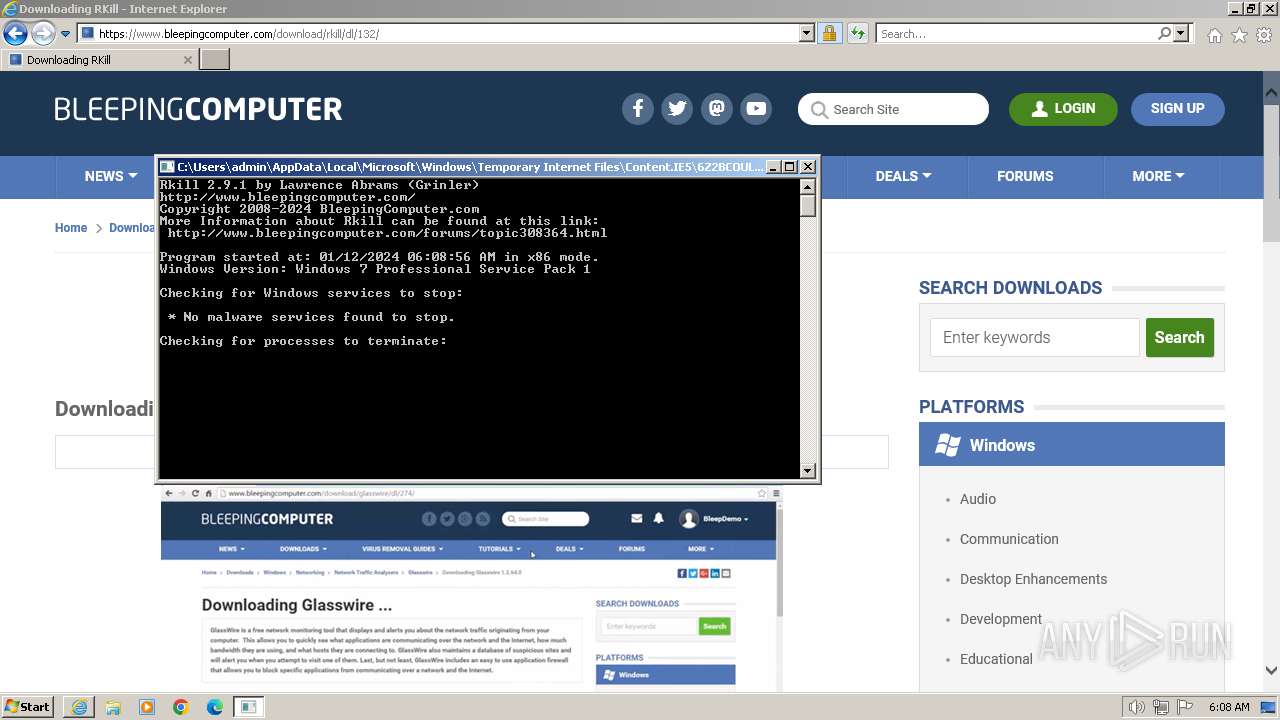This screenshot has width=1280, height=720.
Task: Open the Communication category
Action: (1009, 539)
